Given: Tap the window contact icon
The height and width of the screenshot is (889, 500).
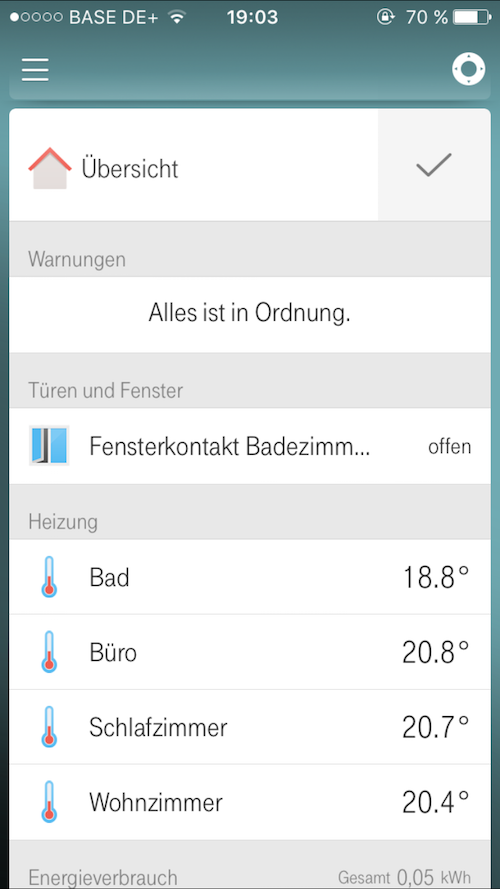Looking at the screenshot, I should (49, 446).
